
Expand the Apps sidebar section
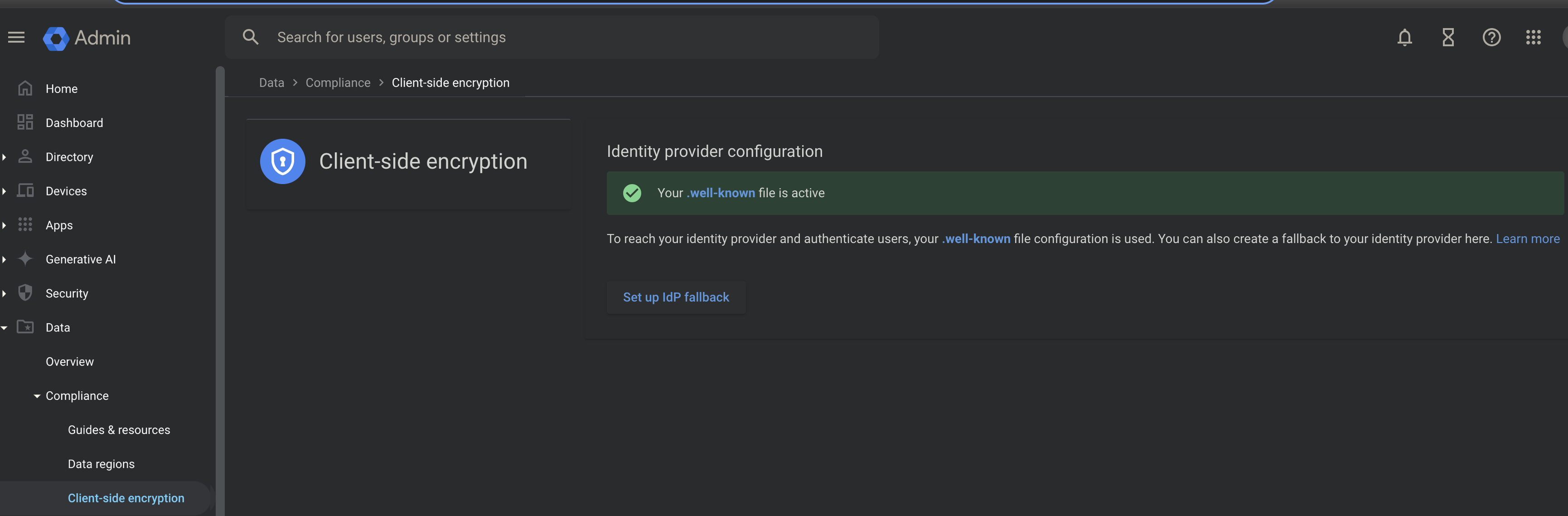click(x=5, y=225)
